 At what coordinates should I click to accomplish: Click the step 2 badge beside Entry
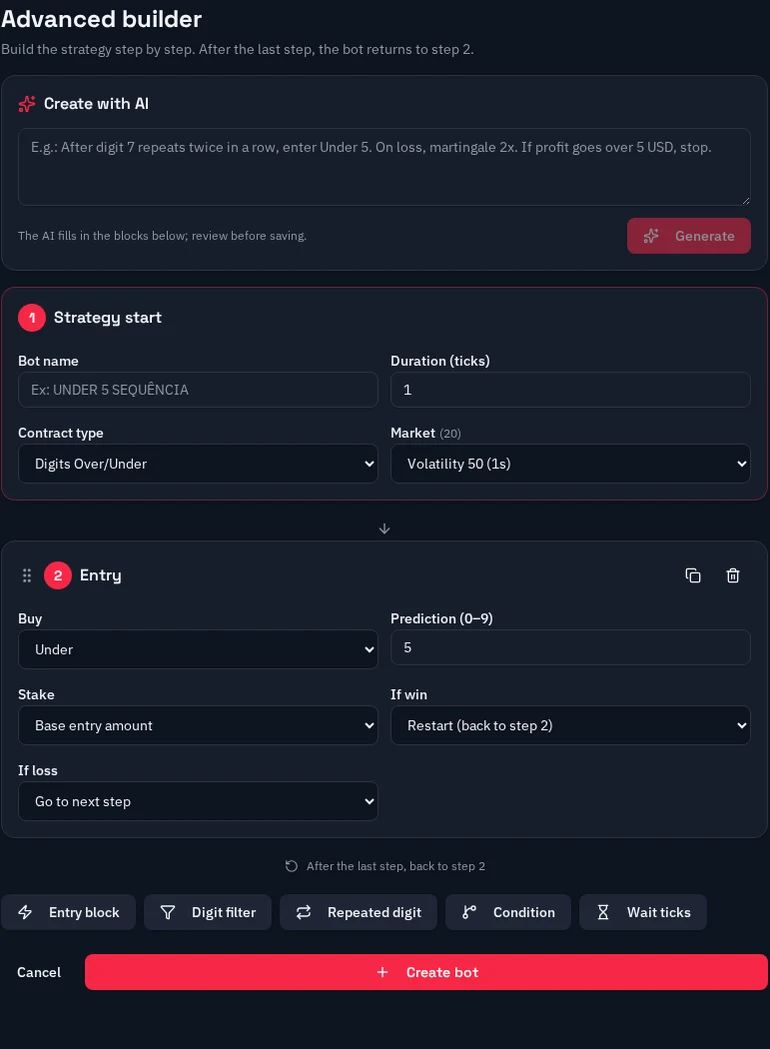(58, 575)
